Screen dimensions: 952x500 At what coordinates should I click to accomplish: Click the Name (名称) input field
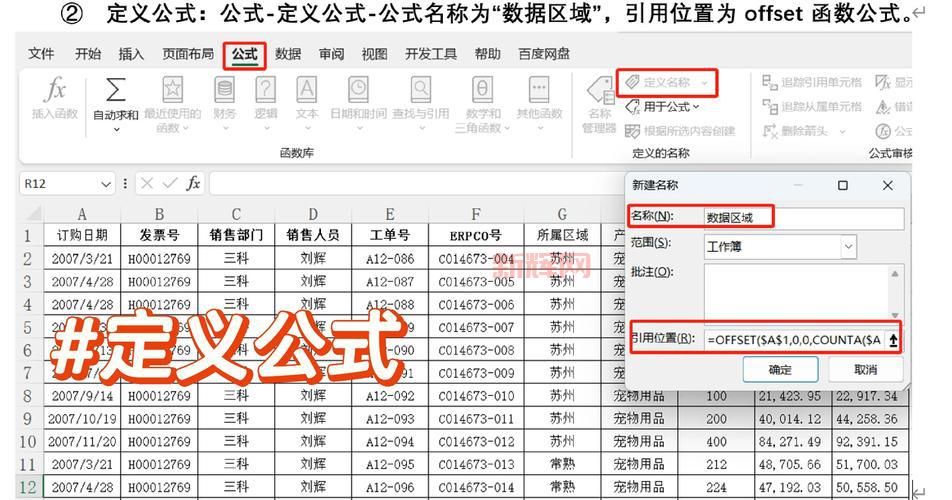point(804,218)
